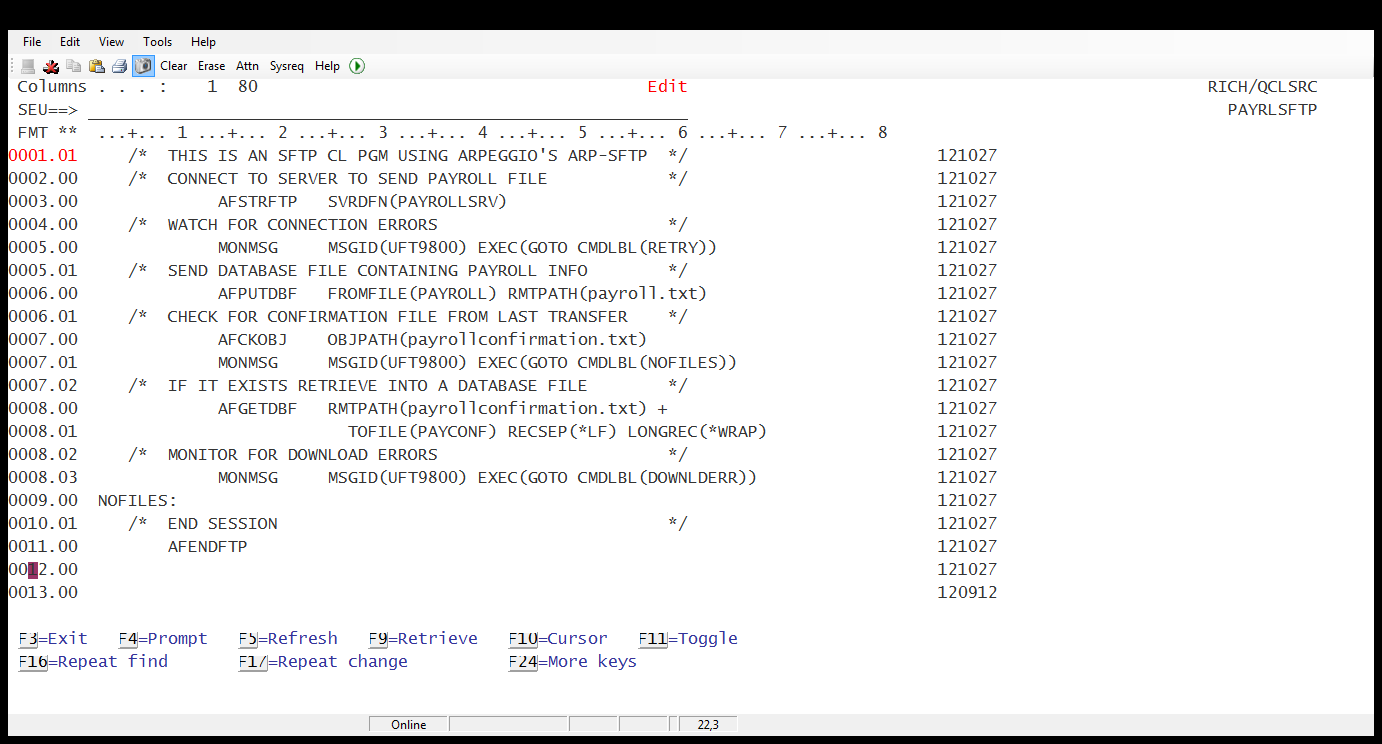Click the disconnect session icon
This screenshot has width=1382, height=744.
(51, 66)
